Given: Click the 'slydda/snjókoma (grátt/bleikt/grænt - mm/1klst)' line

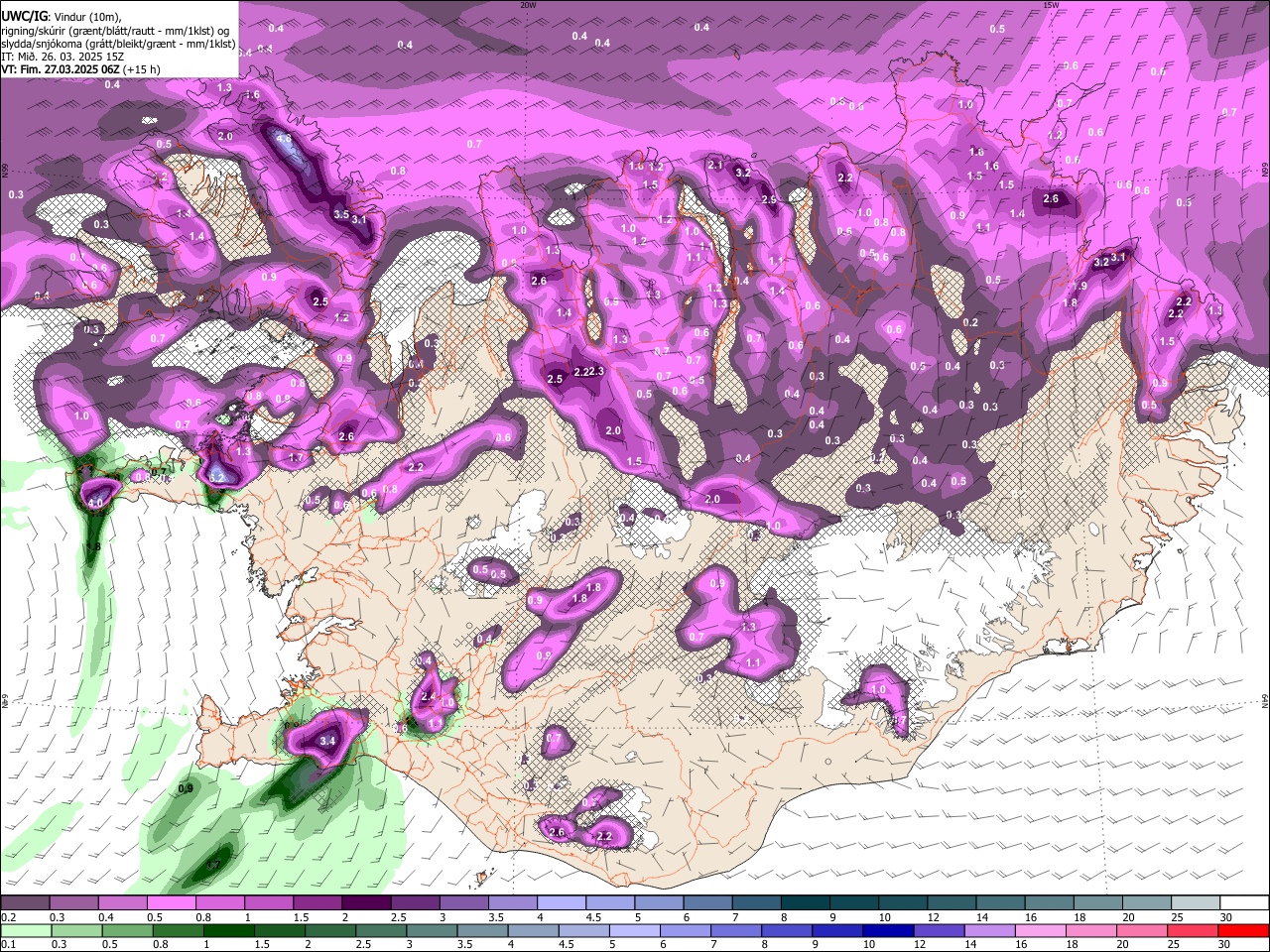Looking at the screenshot, I should click(118, 44).
